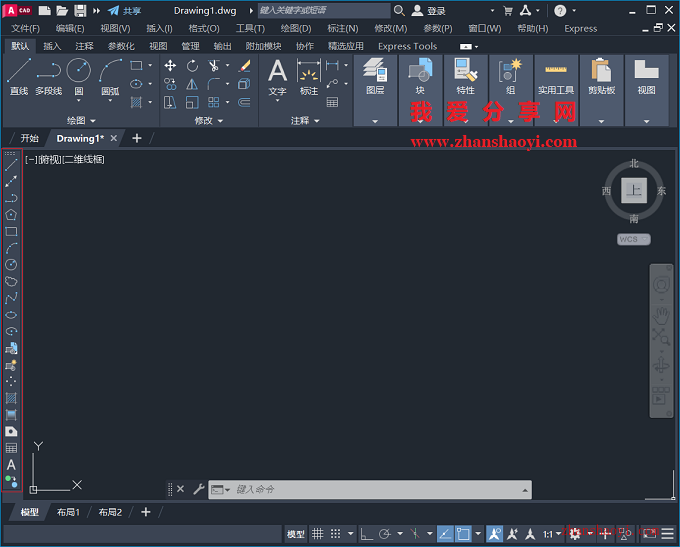This screenshot has height=547, width=680.
Task: Add a new drawing tab with plus
Action: click(x=137, y=138)
